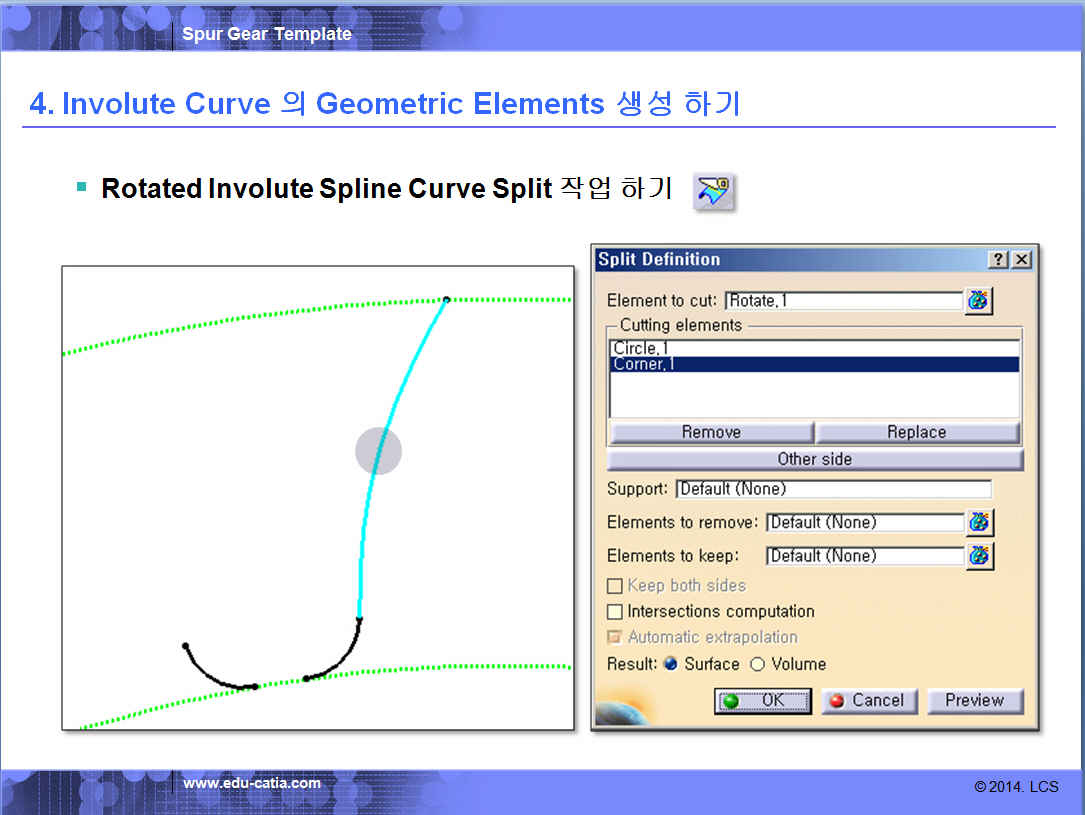Close the Split Definition dialog with X

coord(1021,260)
